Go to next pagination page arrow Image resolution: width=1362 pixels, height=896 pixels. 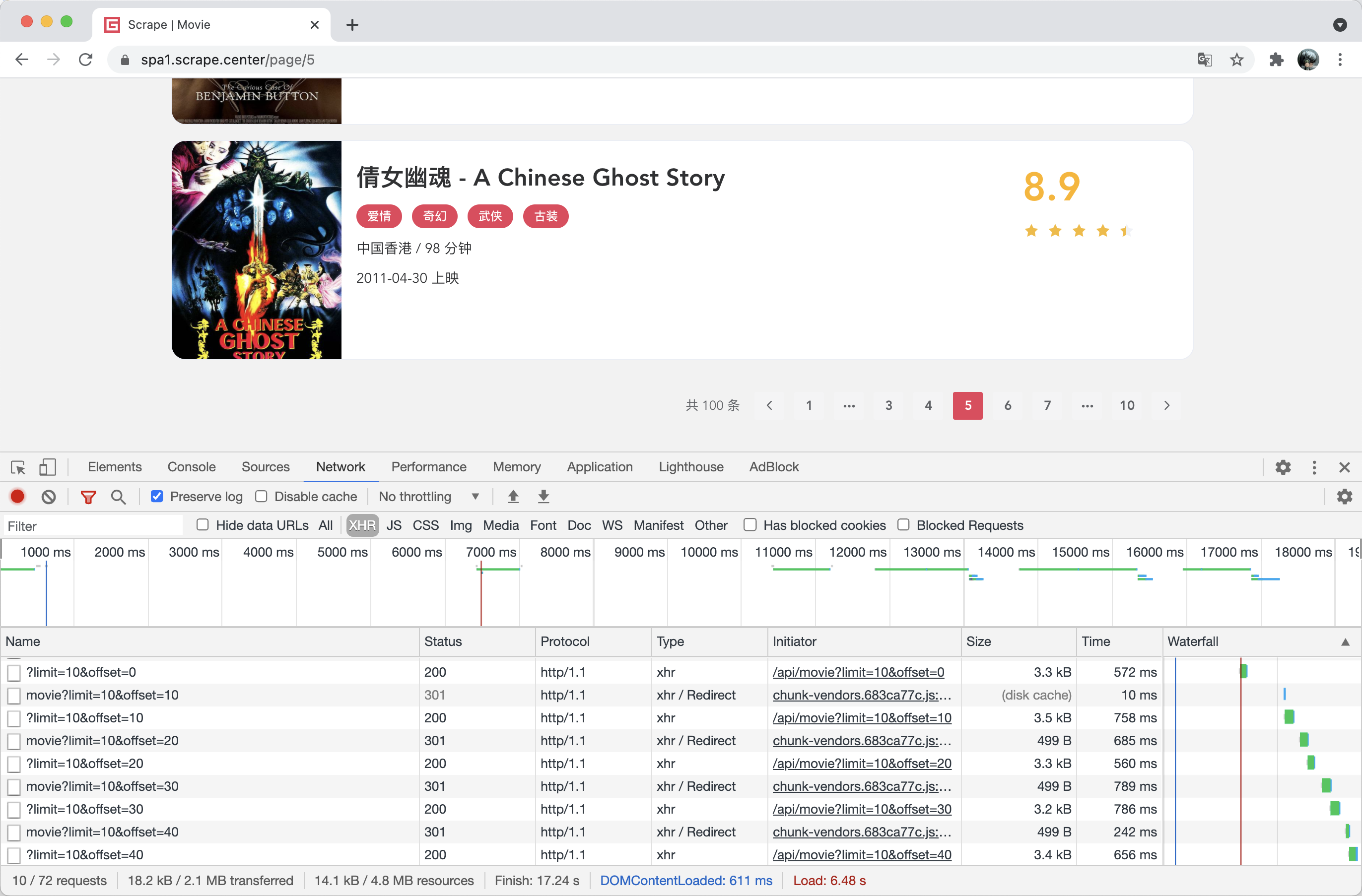1167,406
